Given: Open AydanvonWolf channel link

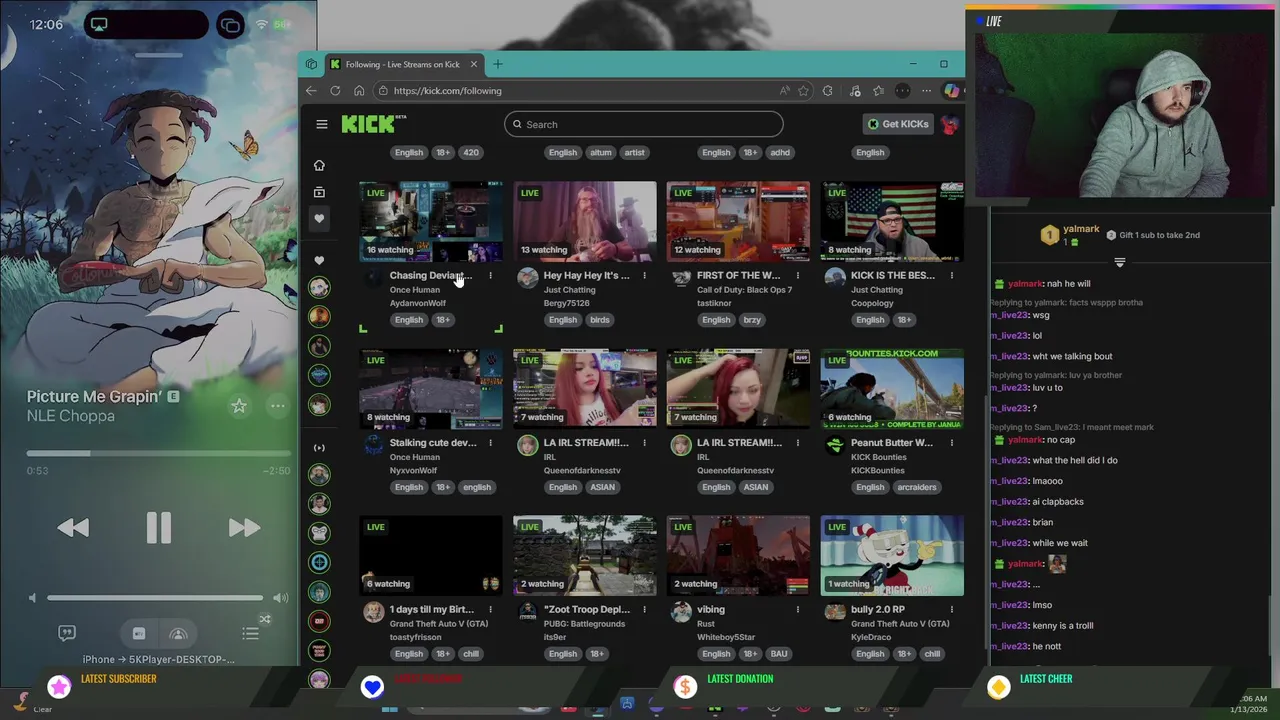Looking at the screenshot, I should (x=417, y=303).
